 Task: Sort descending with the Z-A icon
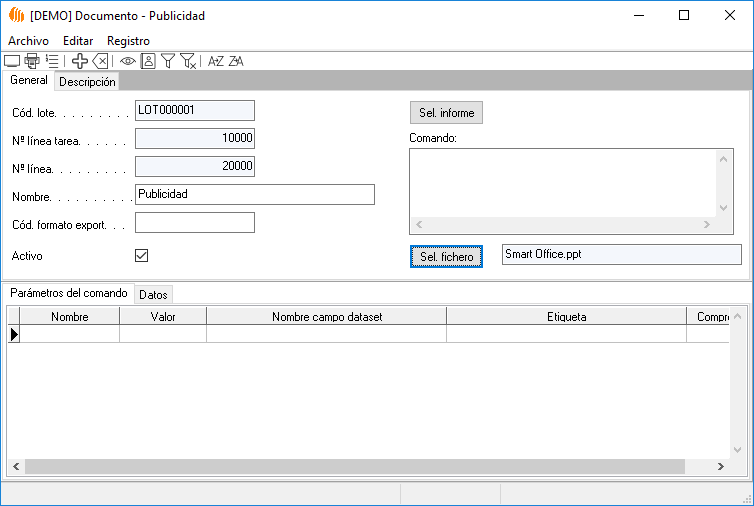(236, 61)
